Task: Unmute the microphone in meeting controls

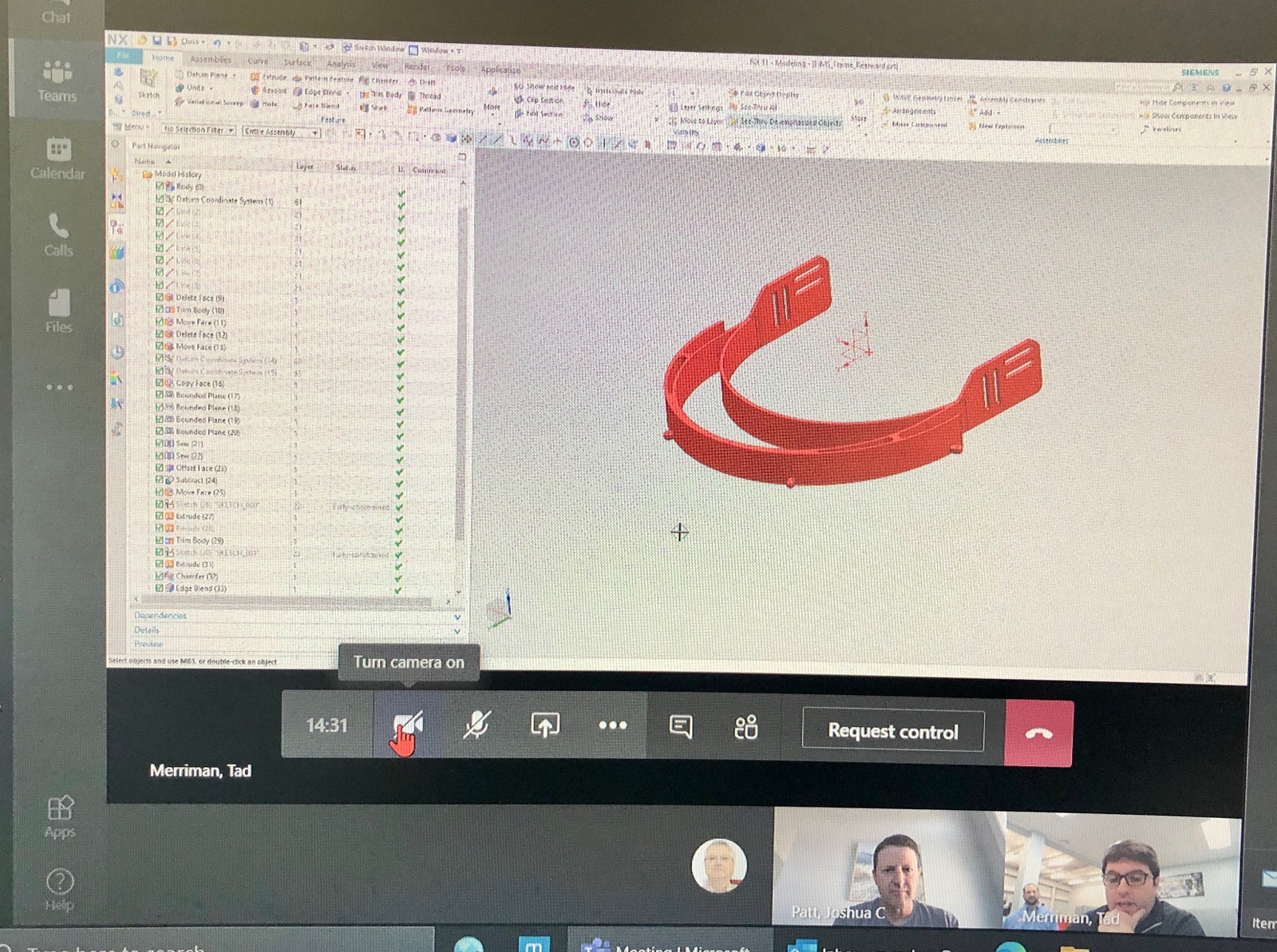Action: pos(476,725)
